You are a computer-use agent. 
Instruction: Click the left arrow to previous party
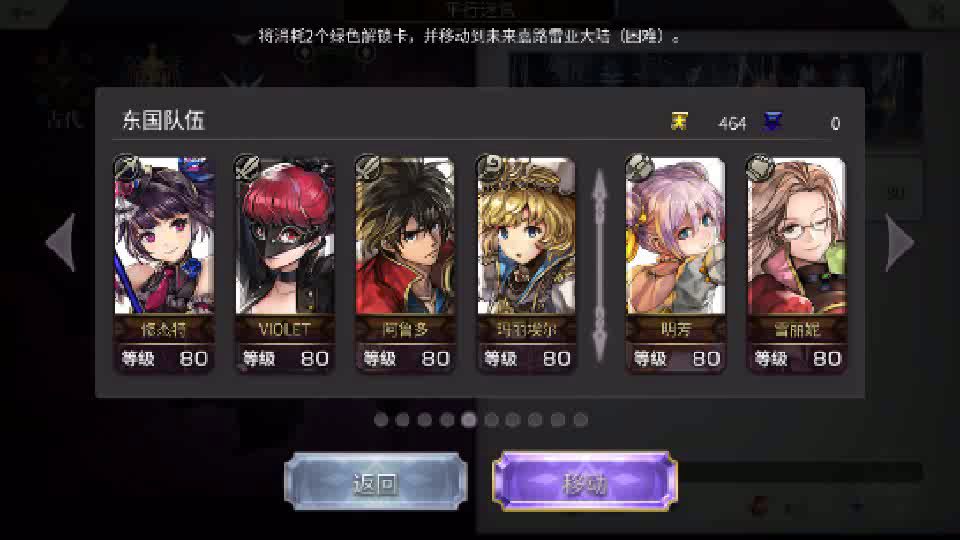click(x=62, y=242)
